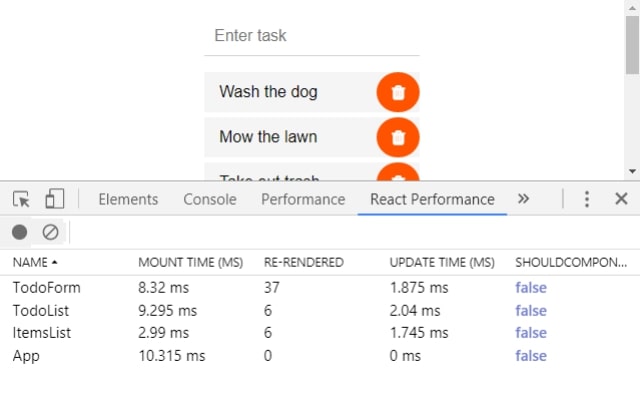The width and height of the screenshot is (640, 400).
Task: Open the Console tab
Action: [x=210, y=199]
